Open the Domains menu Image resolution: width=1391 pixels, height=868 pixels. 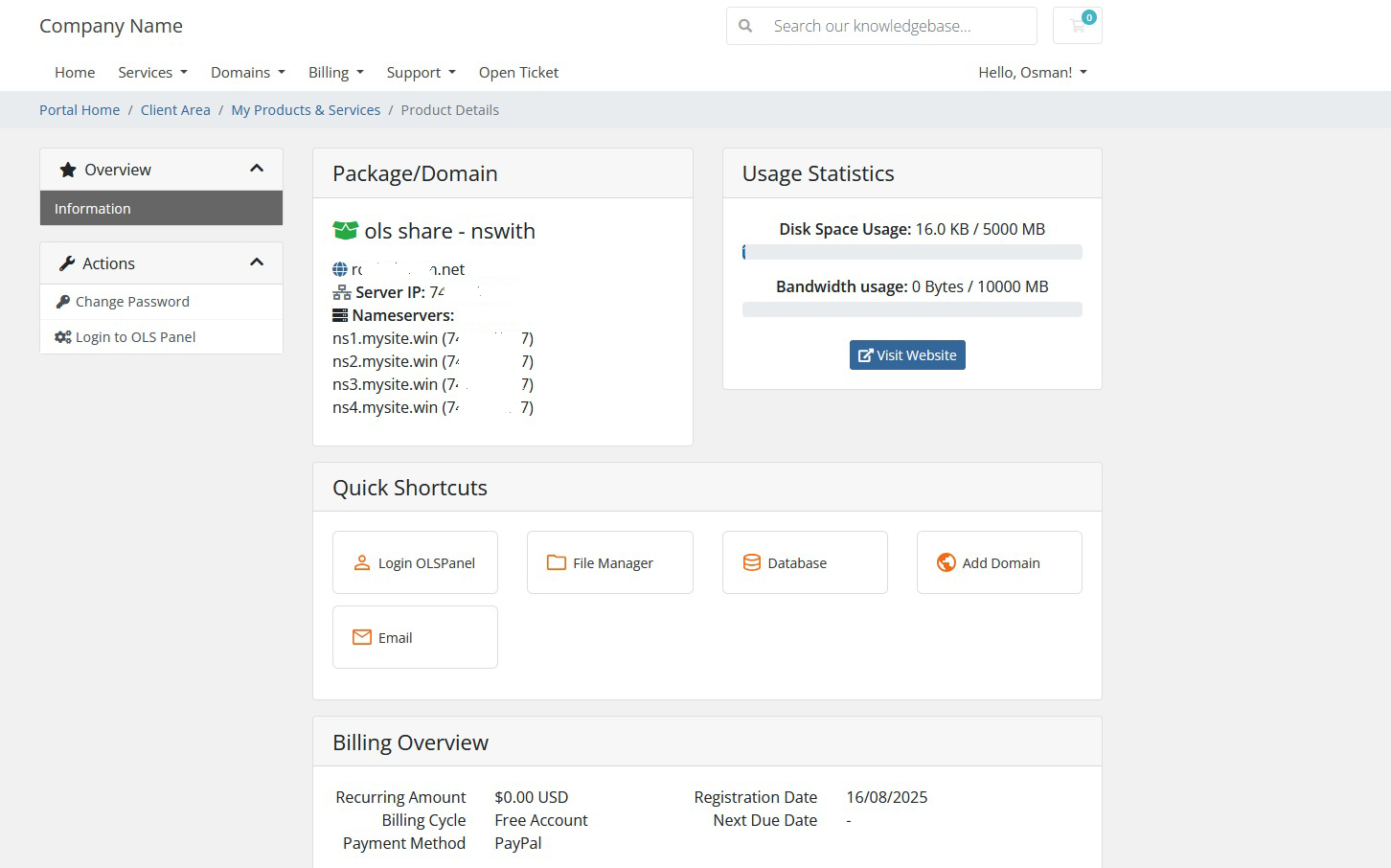[x=248, y=73]
